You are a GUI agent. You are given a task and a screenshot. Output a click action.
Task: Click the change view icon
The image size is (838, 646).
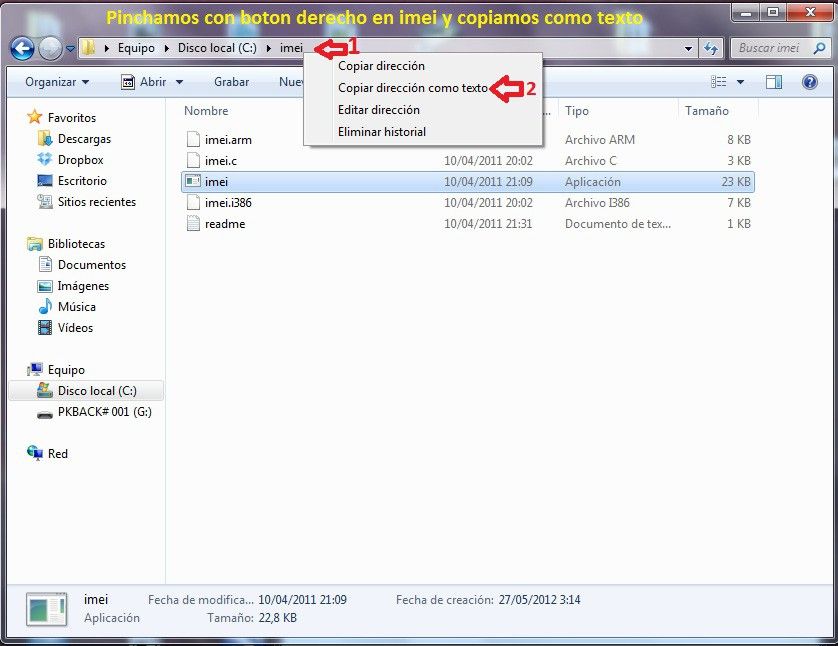(x=718, y=82)
